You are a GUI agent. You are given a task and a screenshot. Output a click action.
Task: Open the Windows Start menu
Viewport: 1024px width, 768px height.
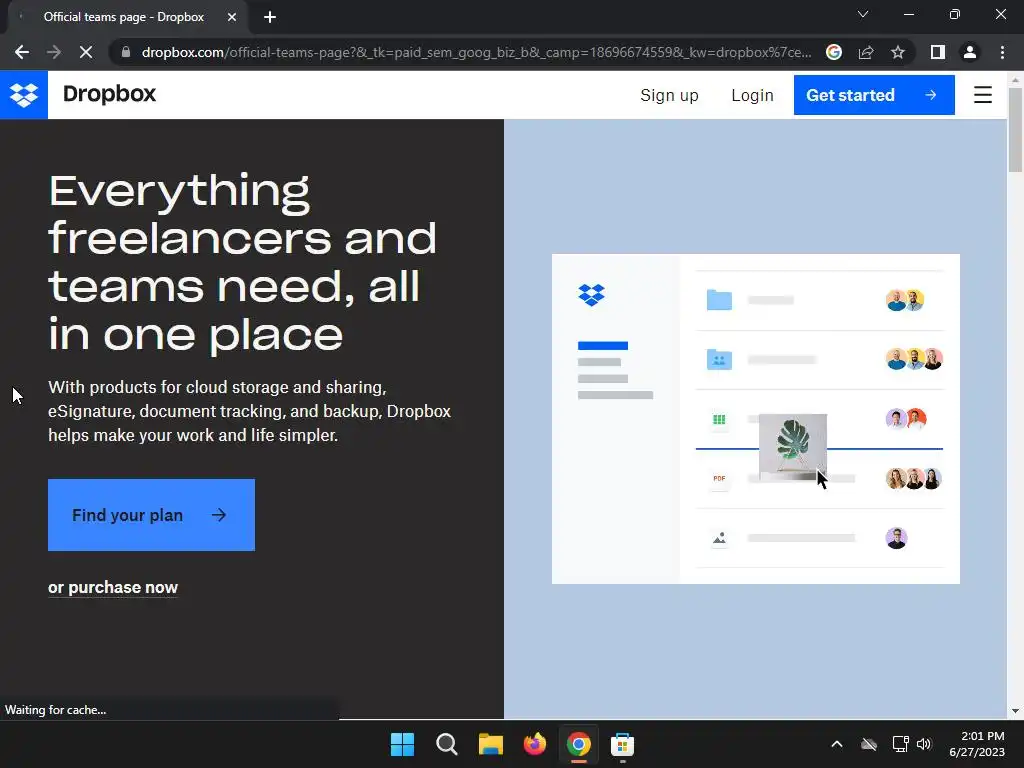tap(402, 744)
